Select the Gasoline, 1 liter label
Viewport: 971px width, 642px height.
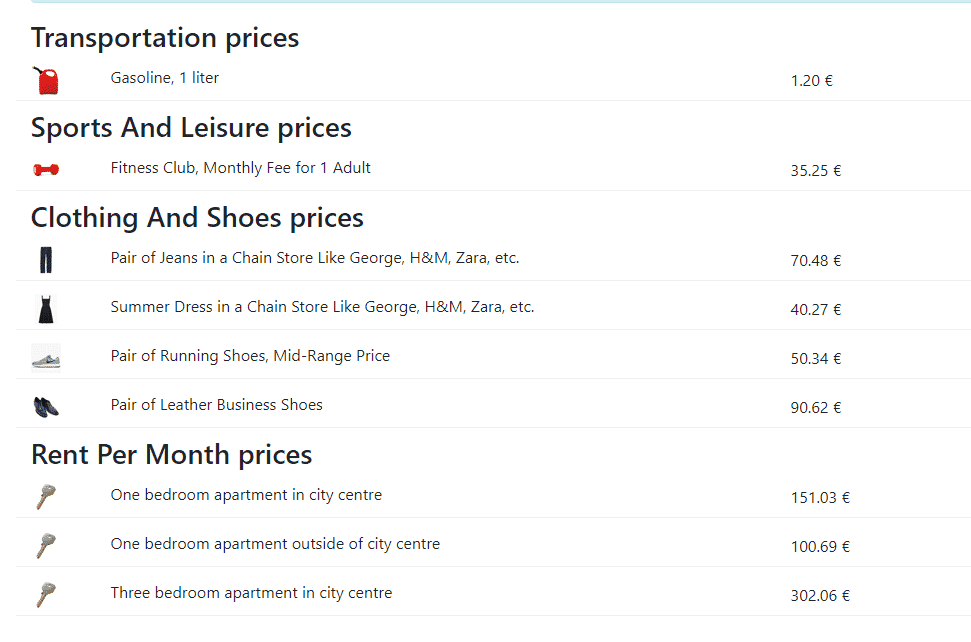165,78
